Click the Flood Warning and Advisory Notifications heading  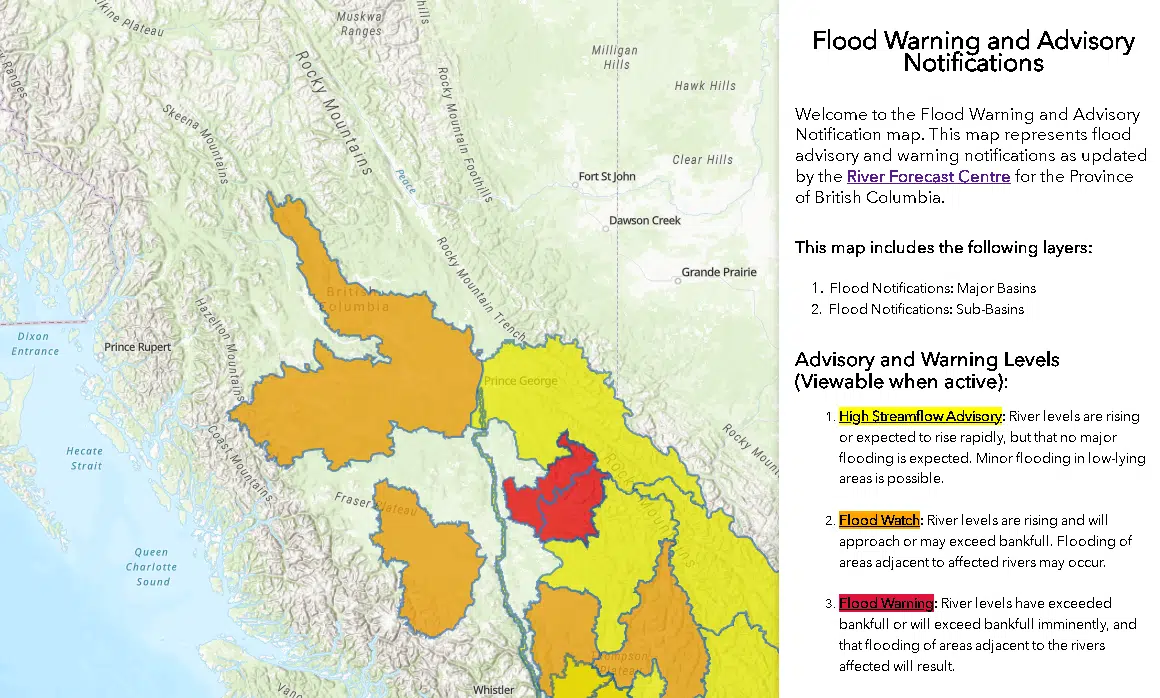[x=974, y=51]
